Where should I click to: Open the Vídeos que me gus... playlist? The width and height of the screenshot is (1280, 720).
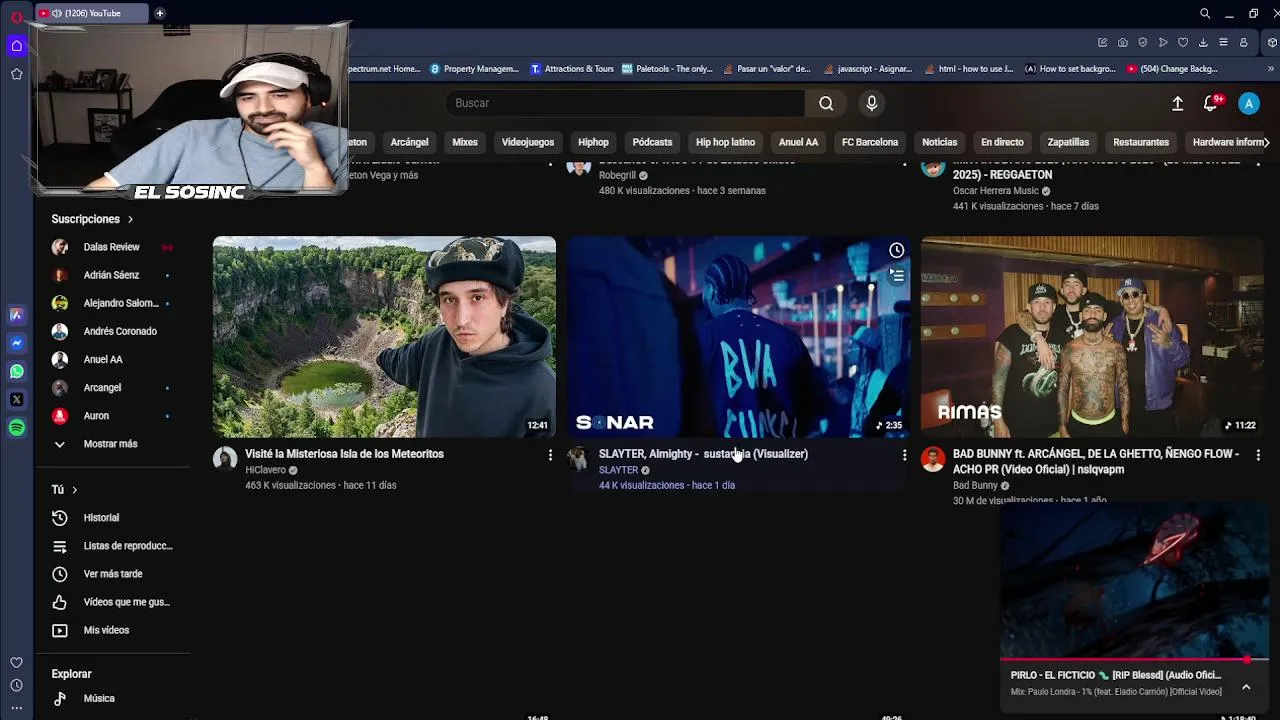click(127, 602)
